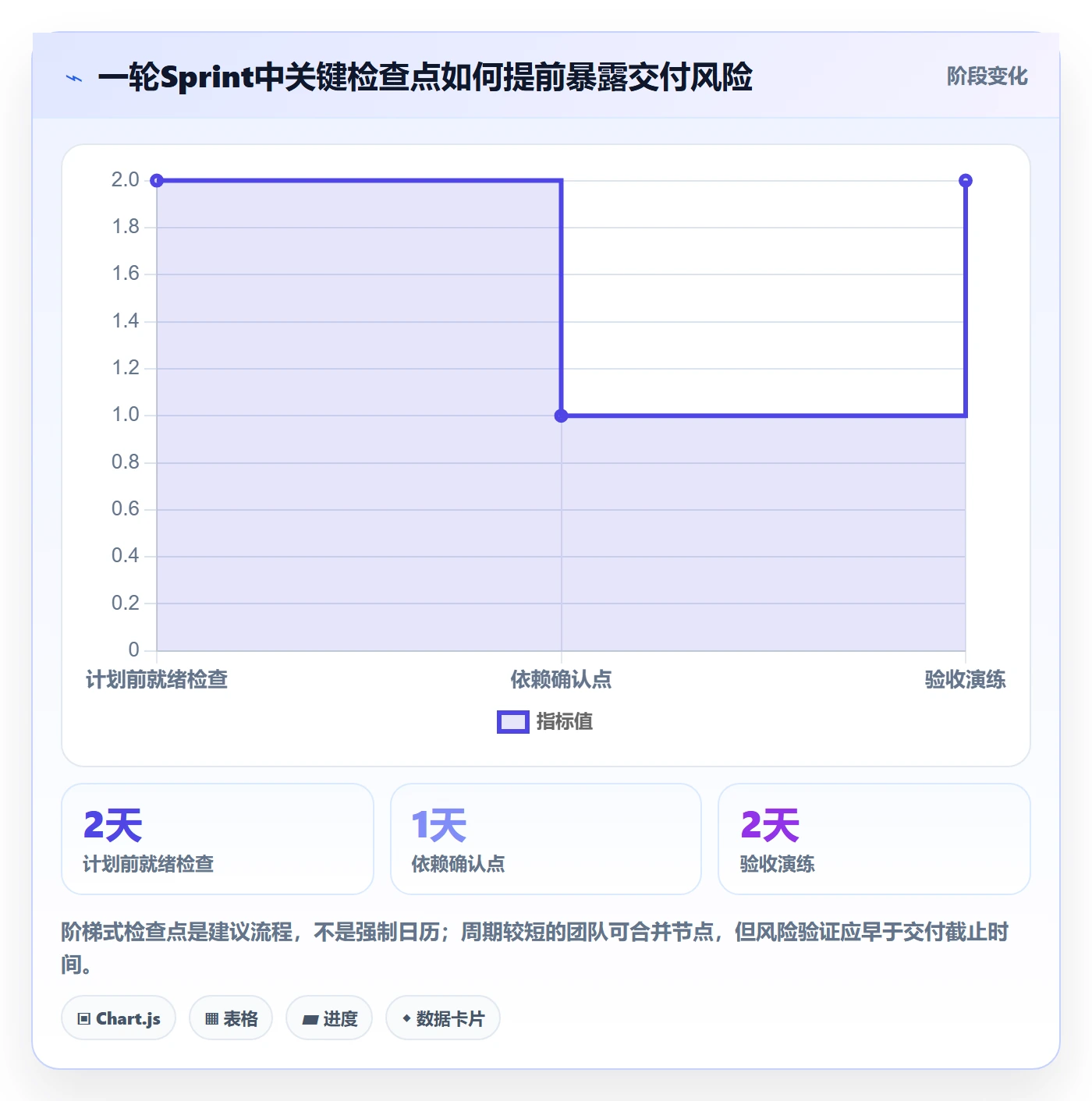Click the x-axis label 验收演练
This screenshot has width=1092, height=1101.
pyautogui.click(x=966, y=680)
